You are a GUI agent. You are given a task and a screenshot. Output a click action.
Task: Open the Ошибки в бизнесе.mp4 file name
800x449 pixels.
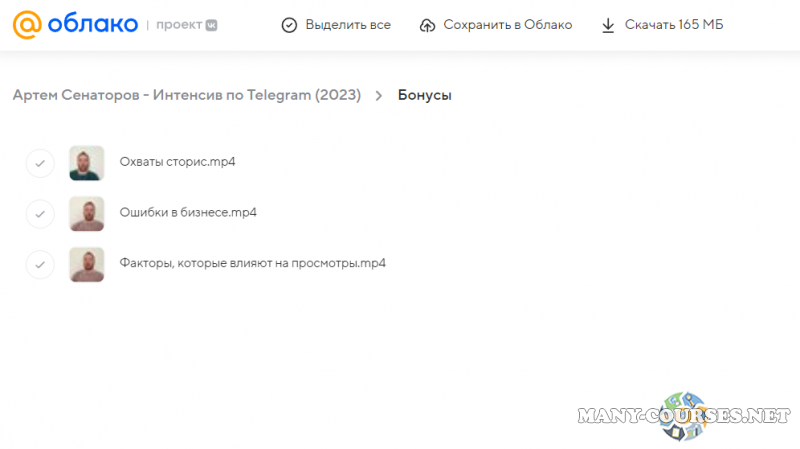(188, 213)
